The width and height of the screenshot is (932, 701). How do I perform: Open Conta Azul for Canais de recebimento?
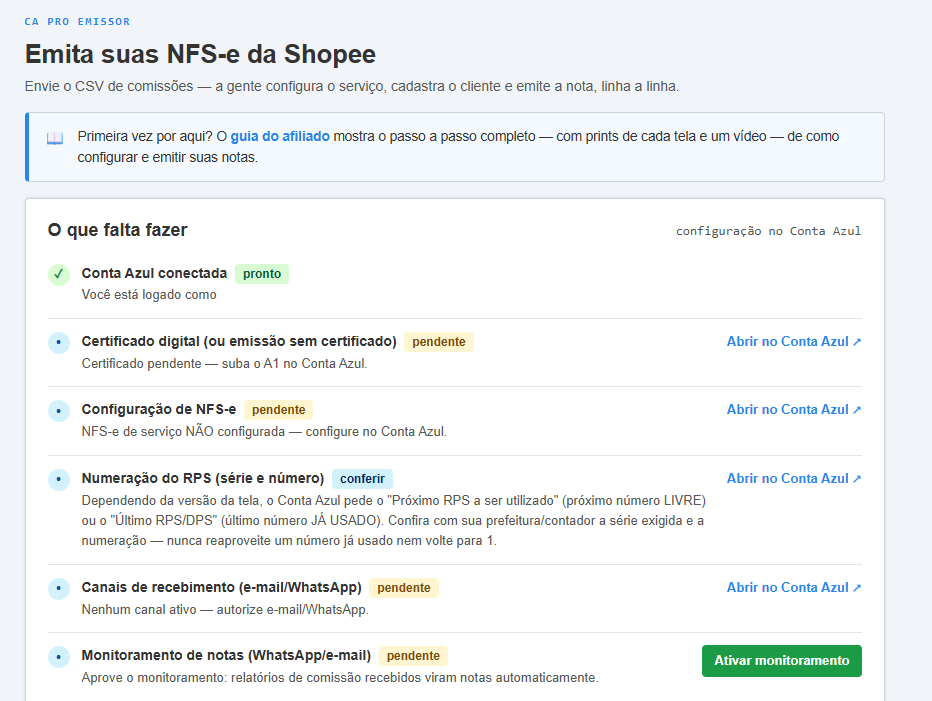(x=794, y=587)
